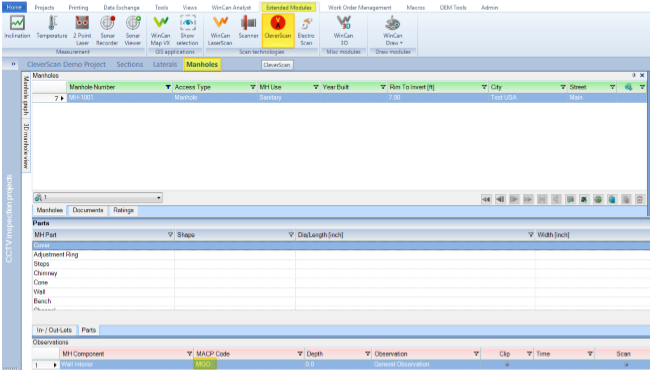651x370 pixels.
Task: Select the Cone part row
Action: pos(341,282)
